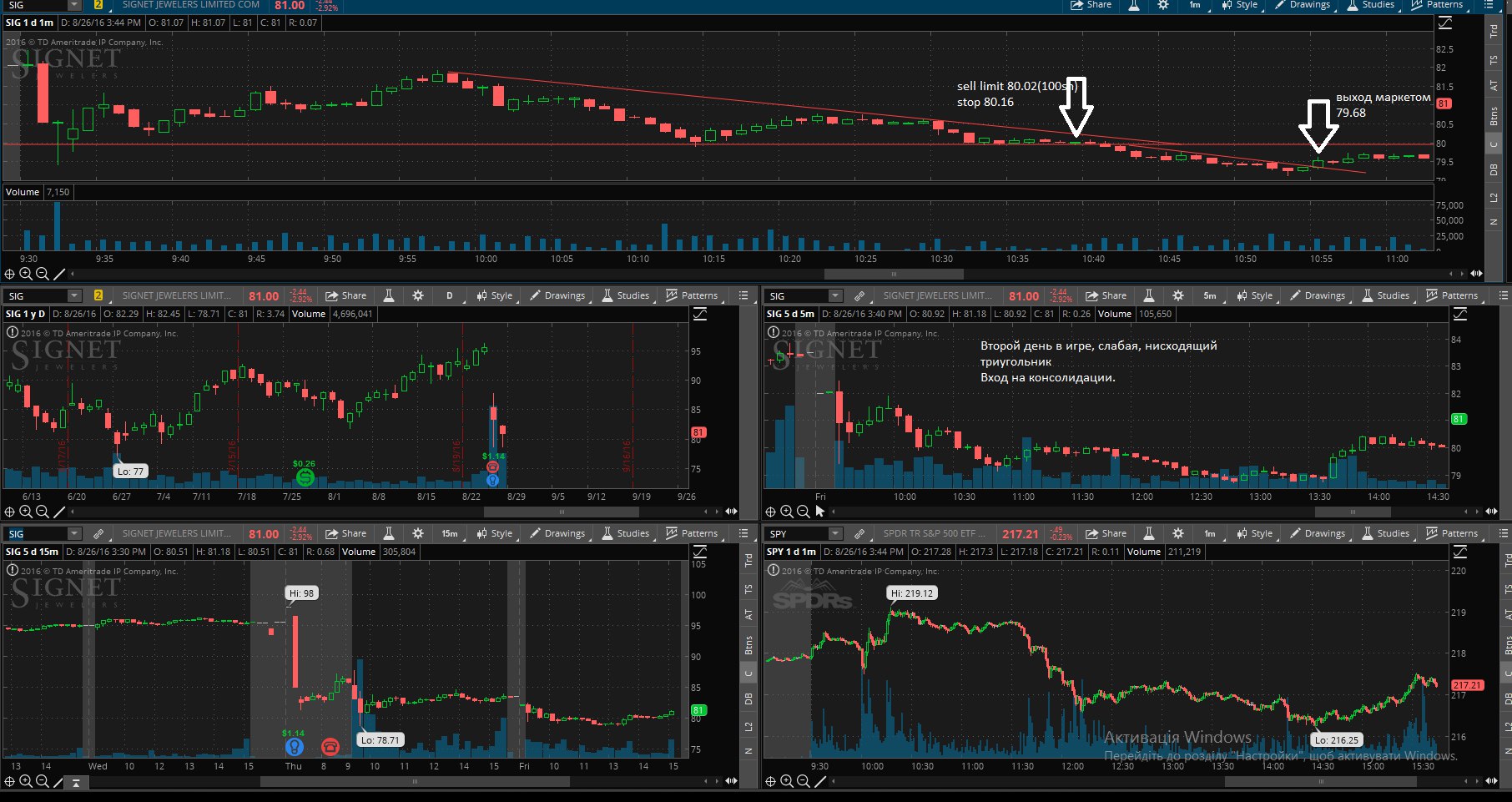1512x802 pixels.
Task: Open Patterns menu in SIG 5d 15m chart
Action: point(692,533)
